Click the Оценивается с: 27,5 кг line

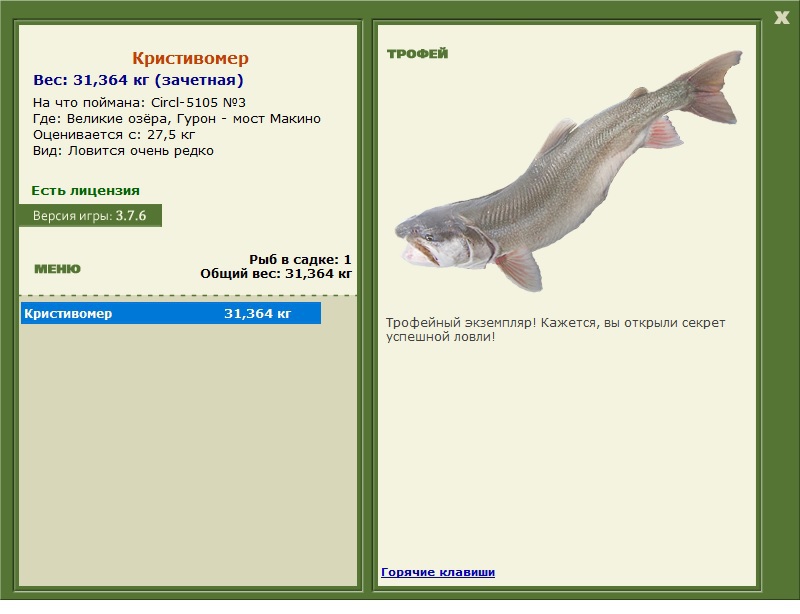[114, 134]
